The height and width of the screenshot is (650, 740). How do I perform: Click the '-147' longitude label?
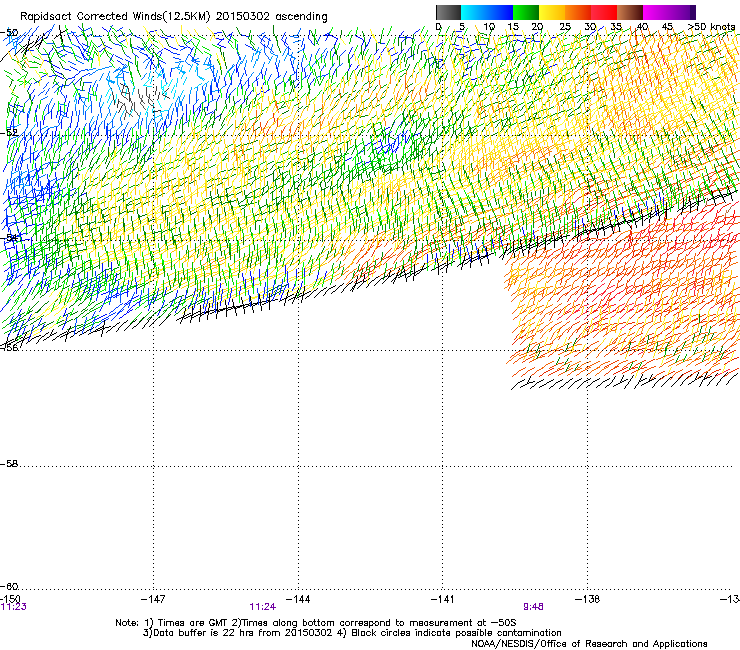coord(153,599)
